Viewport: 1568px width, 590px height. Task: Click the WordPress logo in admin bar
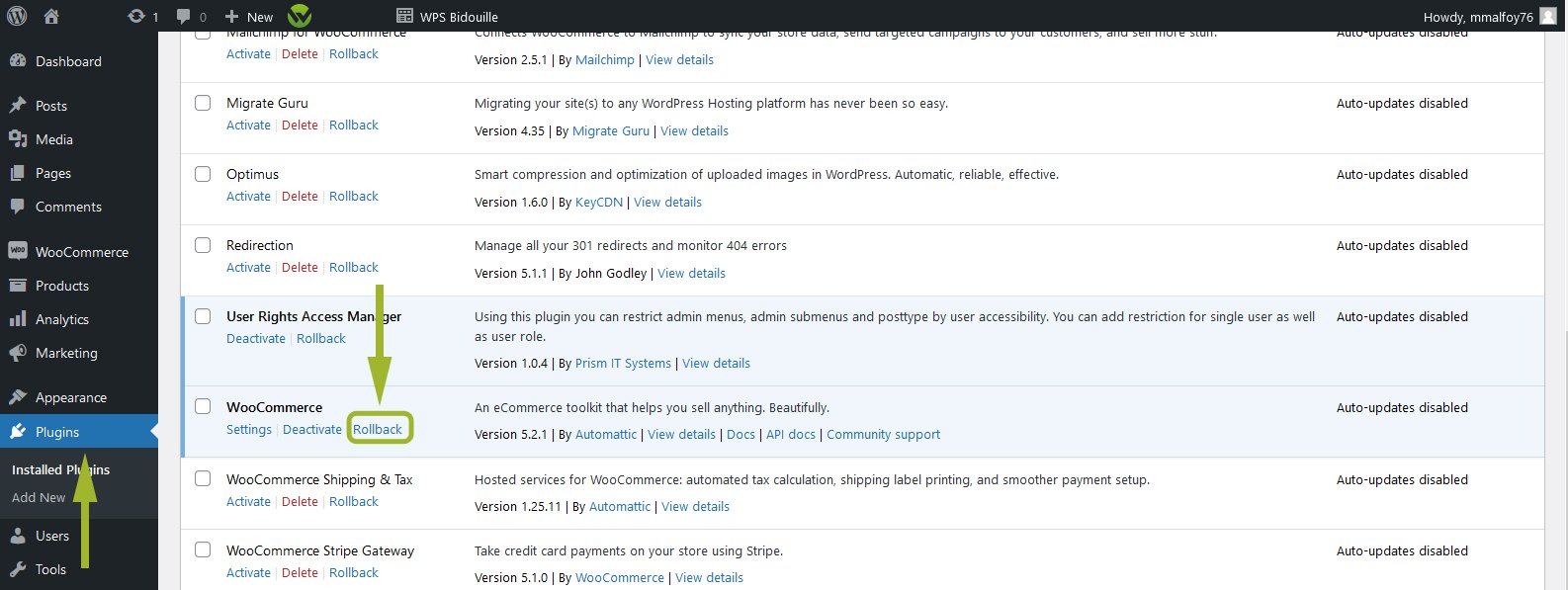(17, 16)
